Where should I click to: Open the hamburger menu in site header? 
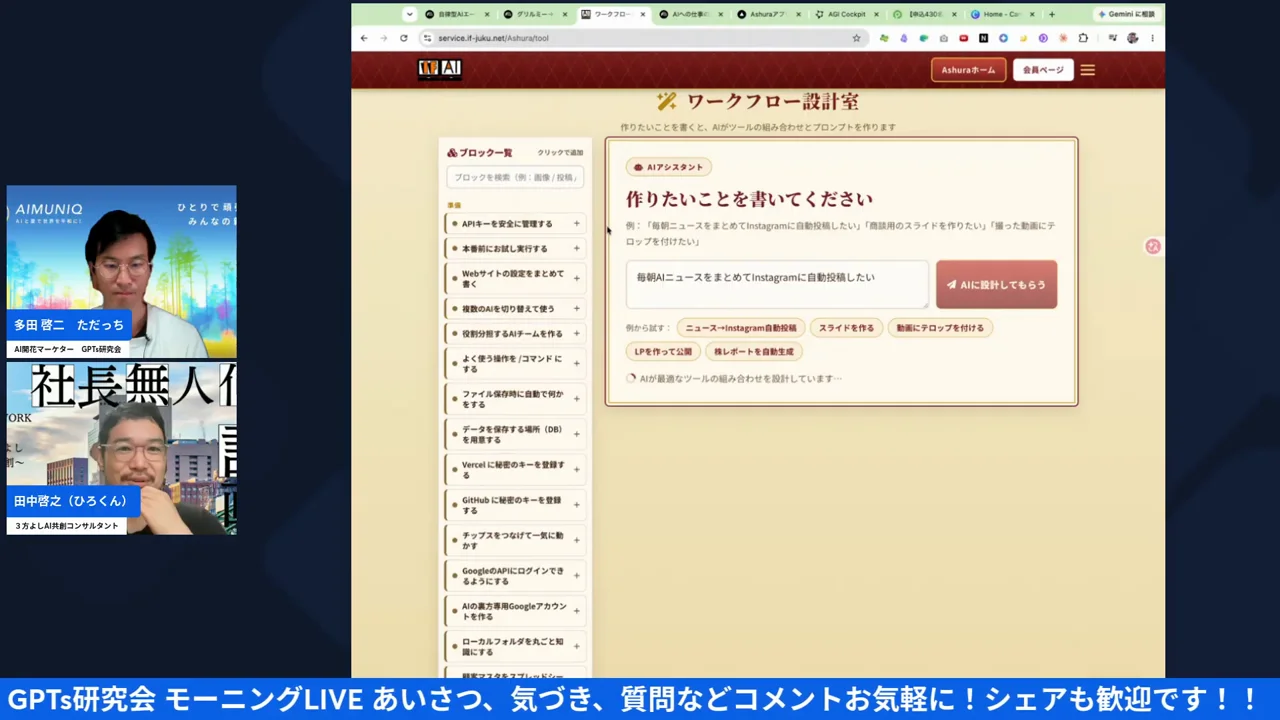click(1088, 70)
